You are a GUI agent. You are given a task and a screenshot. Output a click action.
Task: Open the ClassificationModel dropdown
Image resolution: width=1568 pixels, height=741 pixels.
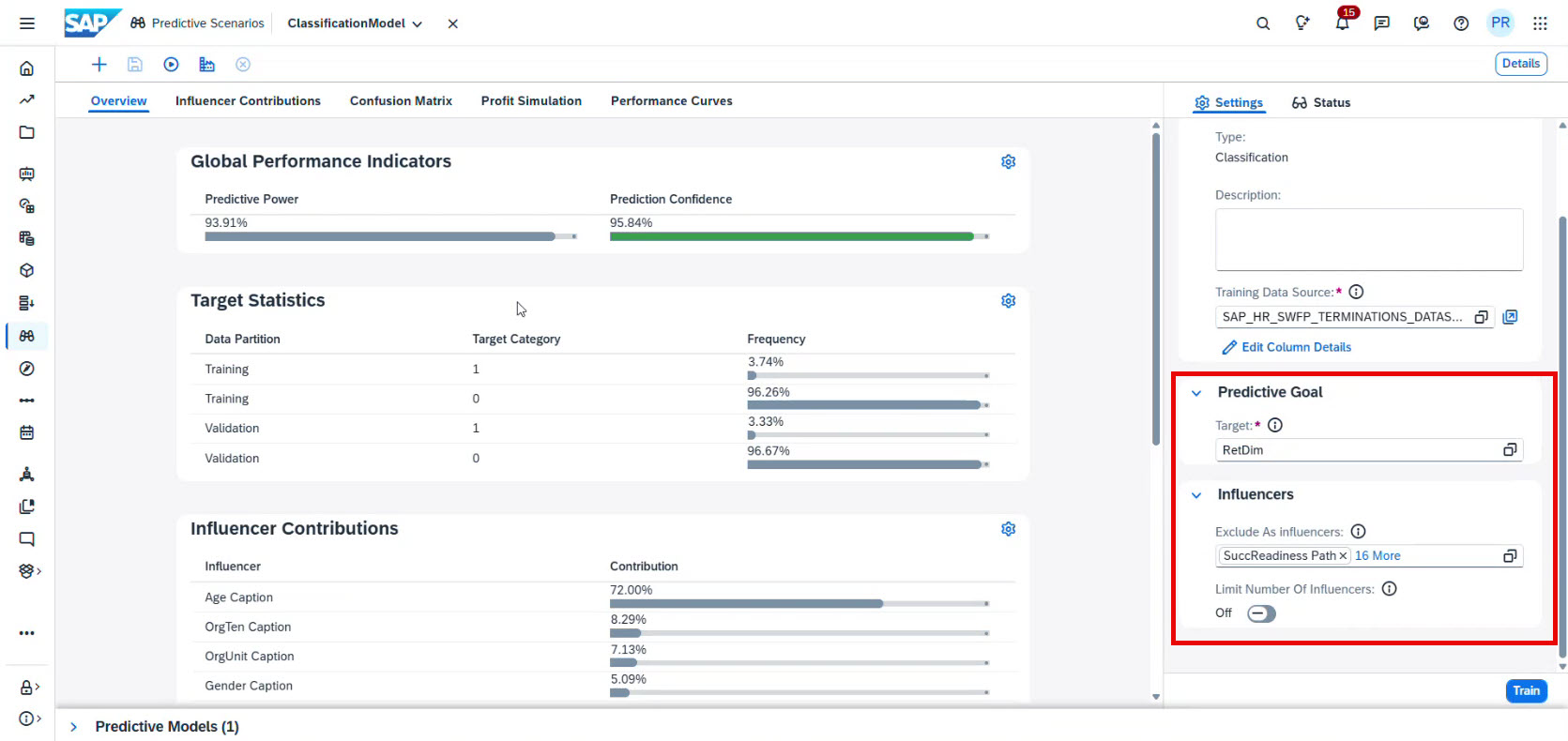click(417, 24)
